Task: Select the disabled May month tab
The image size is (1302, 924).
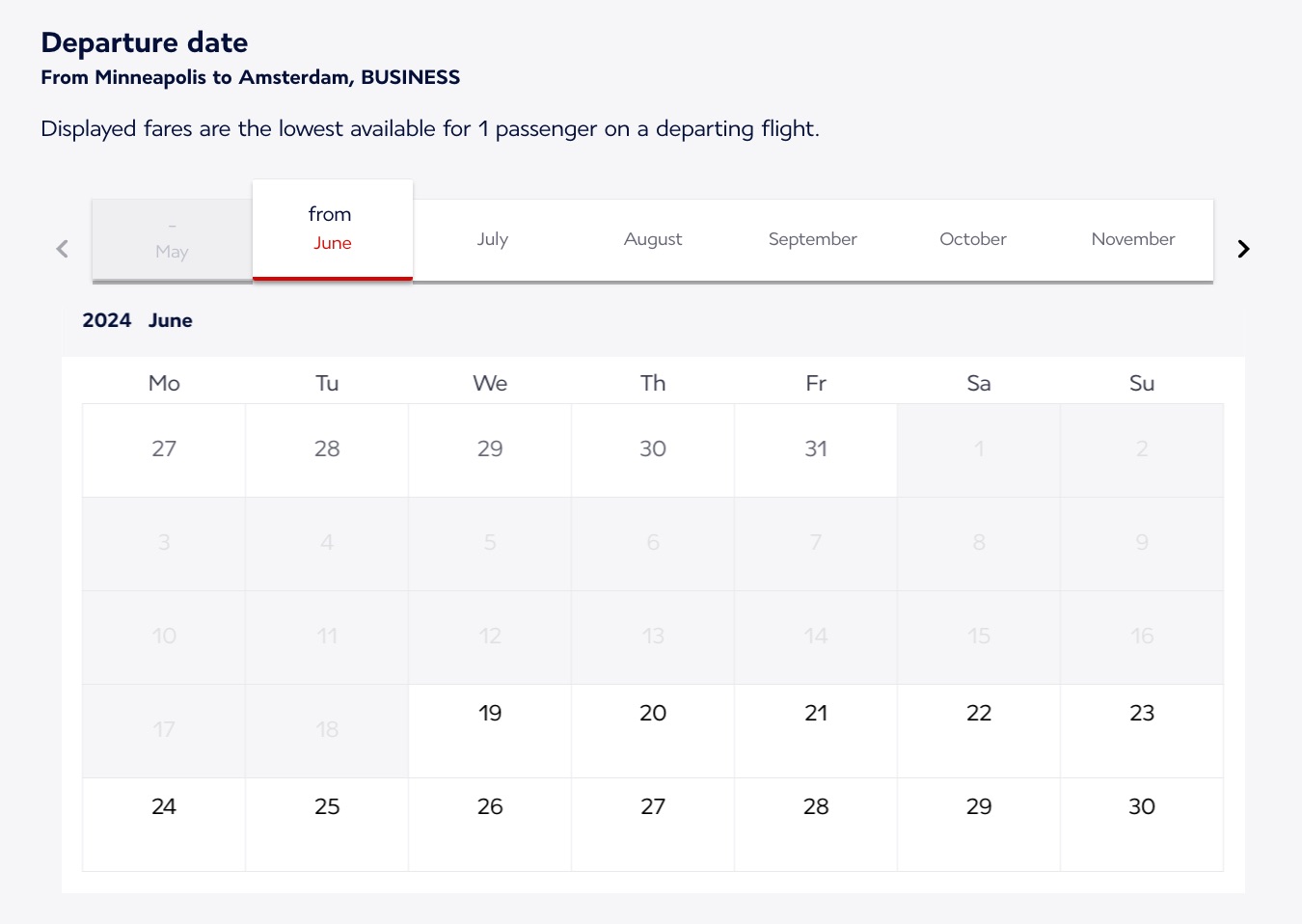Action: point(171,239)
